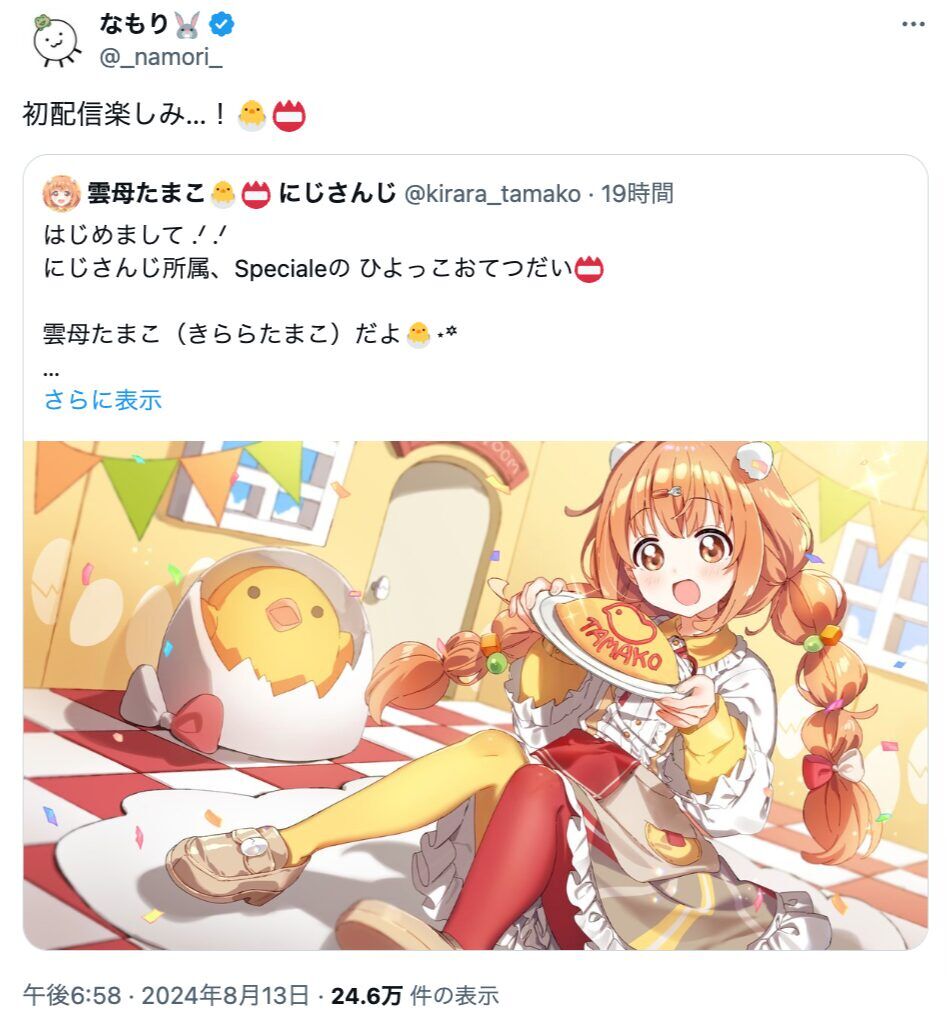Click 雲母たまこ's small avatar in quoted tweet

pyautogui.click(x=61, y=194)
